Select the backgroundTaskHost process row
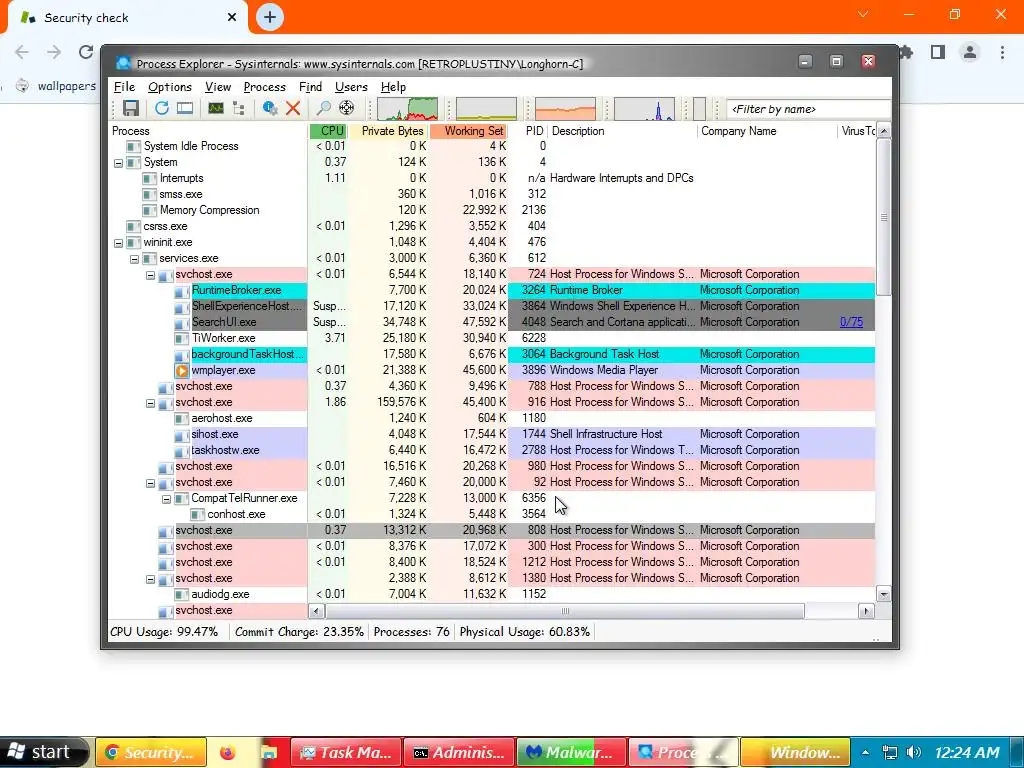 (x=491, y=354)
